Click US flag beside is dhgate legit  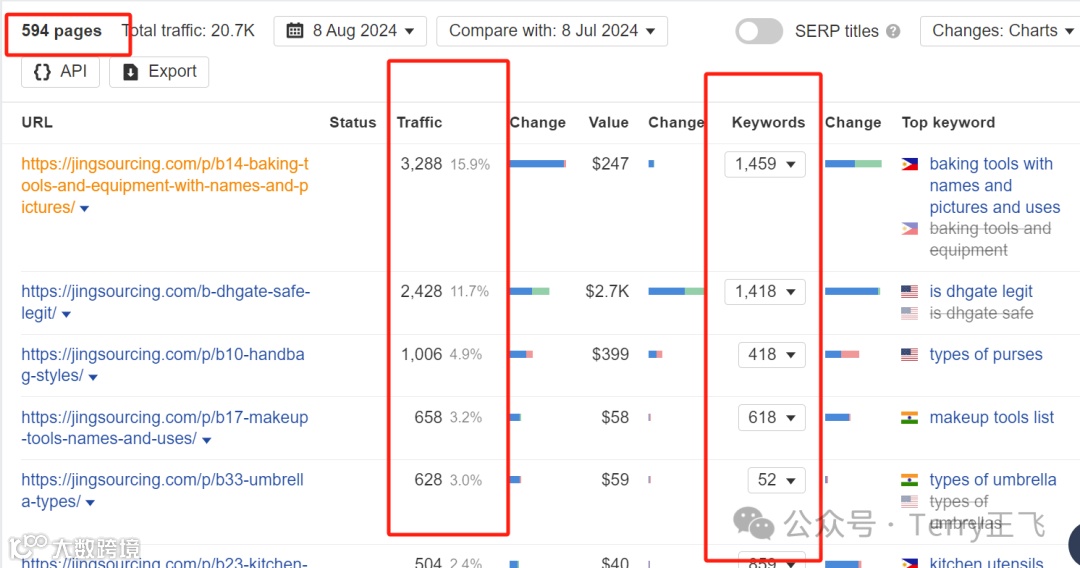[909, 291]
